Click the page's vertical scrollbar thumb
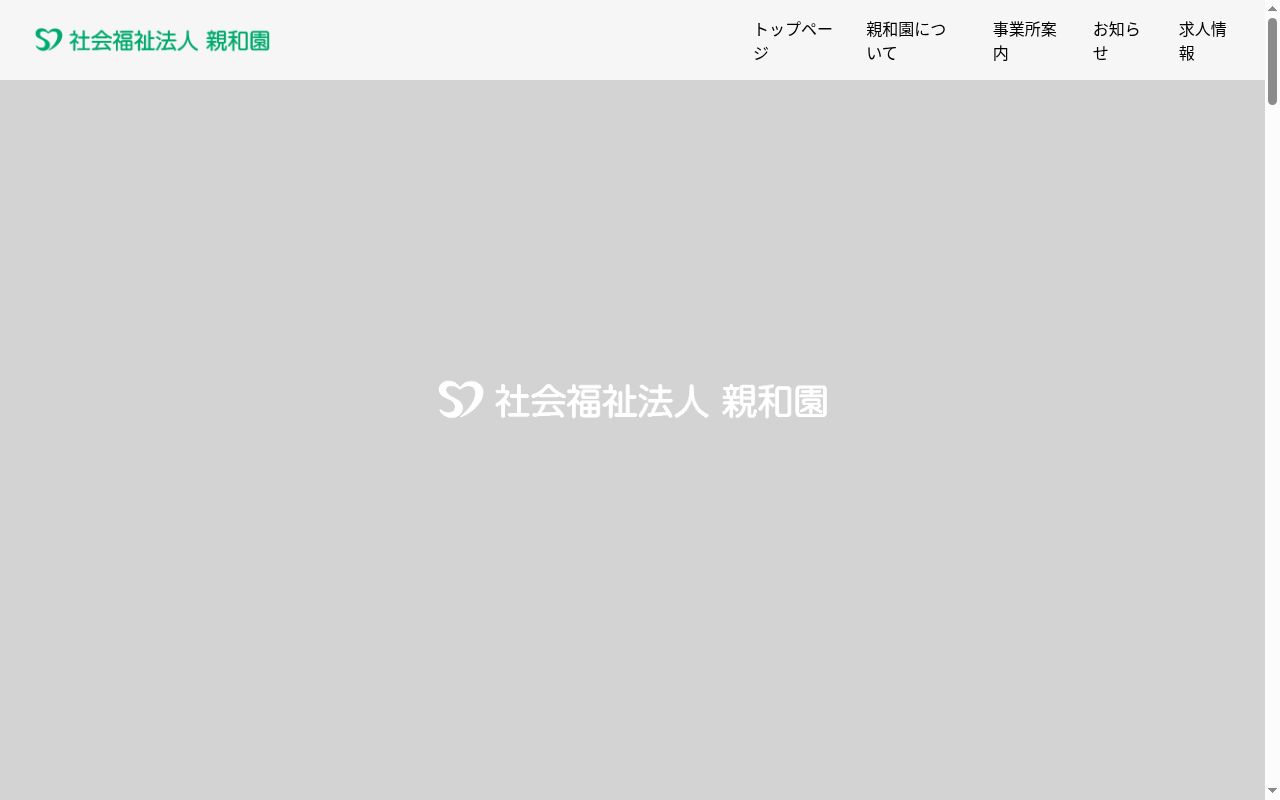The image size is (1280, 800). click(1272, 60)
